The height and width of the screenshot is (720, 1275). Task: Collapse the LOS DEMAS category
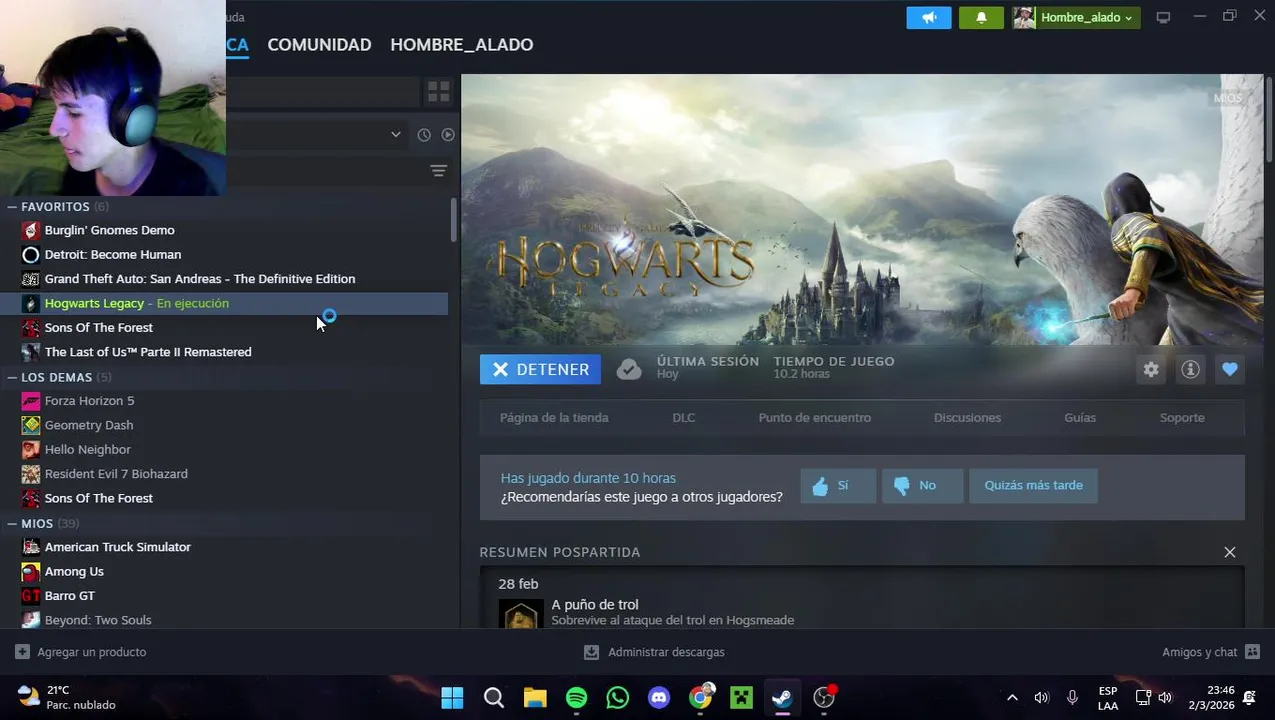click(12, 377)
